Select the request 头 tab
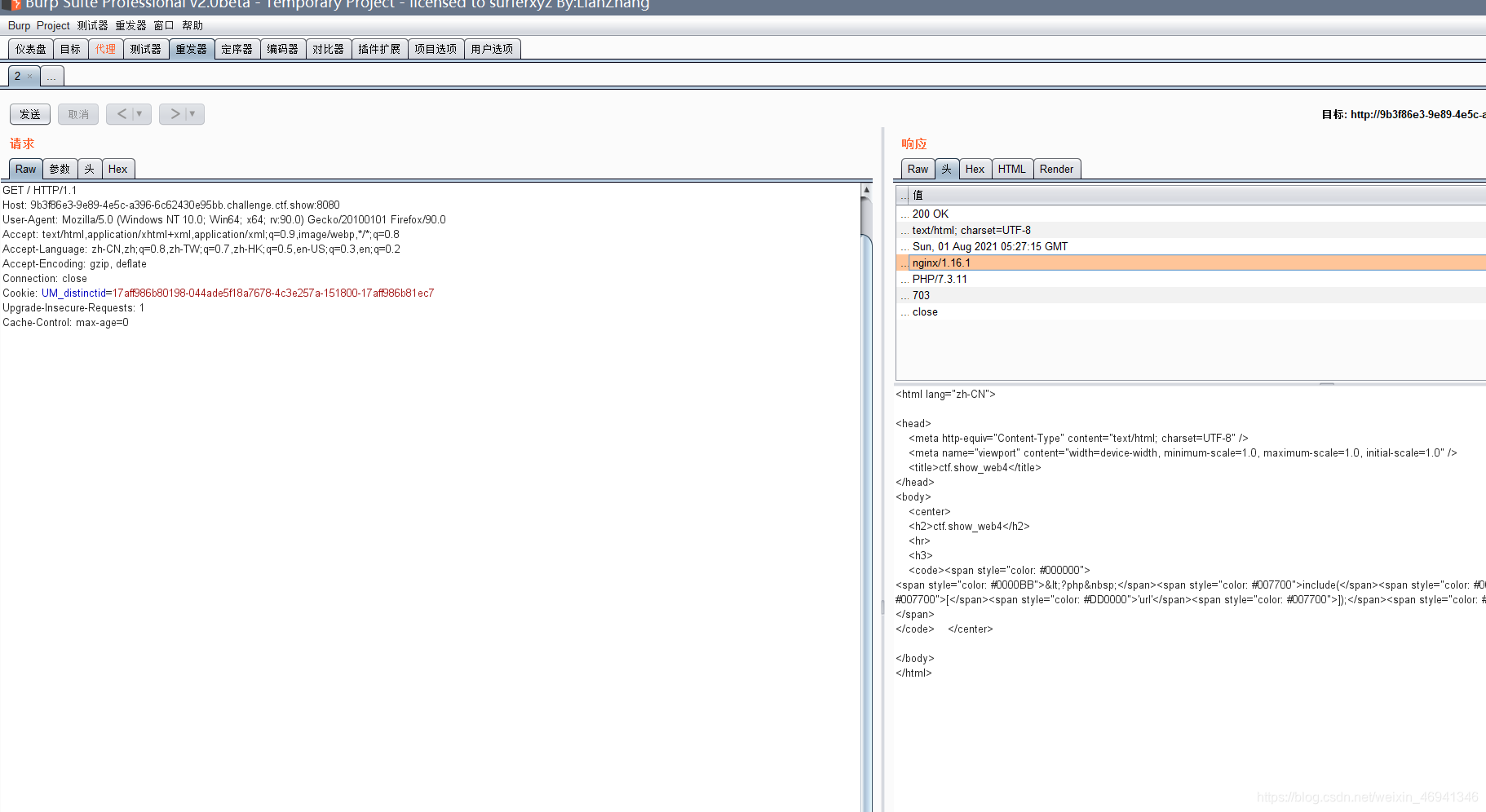This screenshot has height=812, width=1486. [x=90, y=169]
